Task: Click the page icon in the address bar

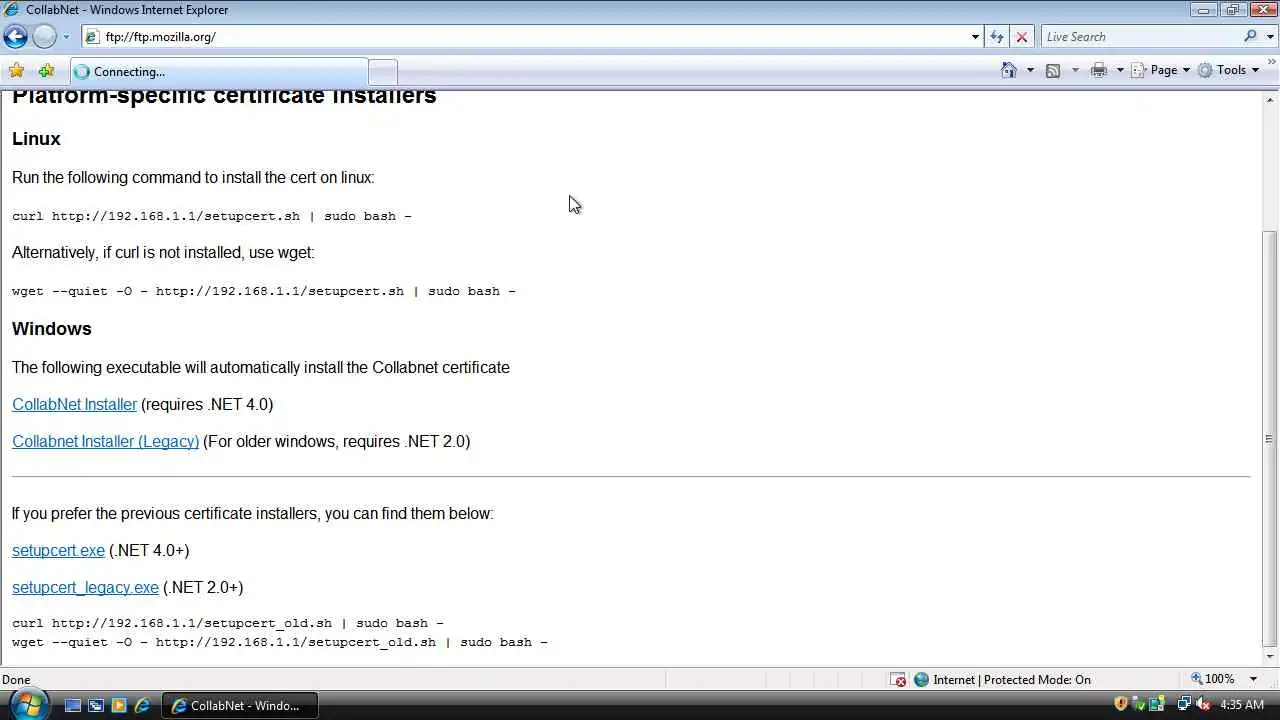Action: [92, 37]
